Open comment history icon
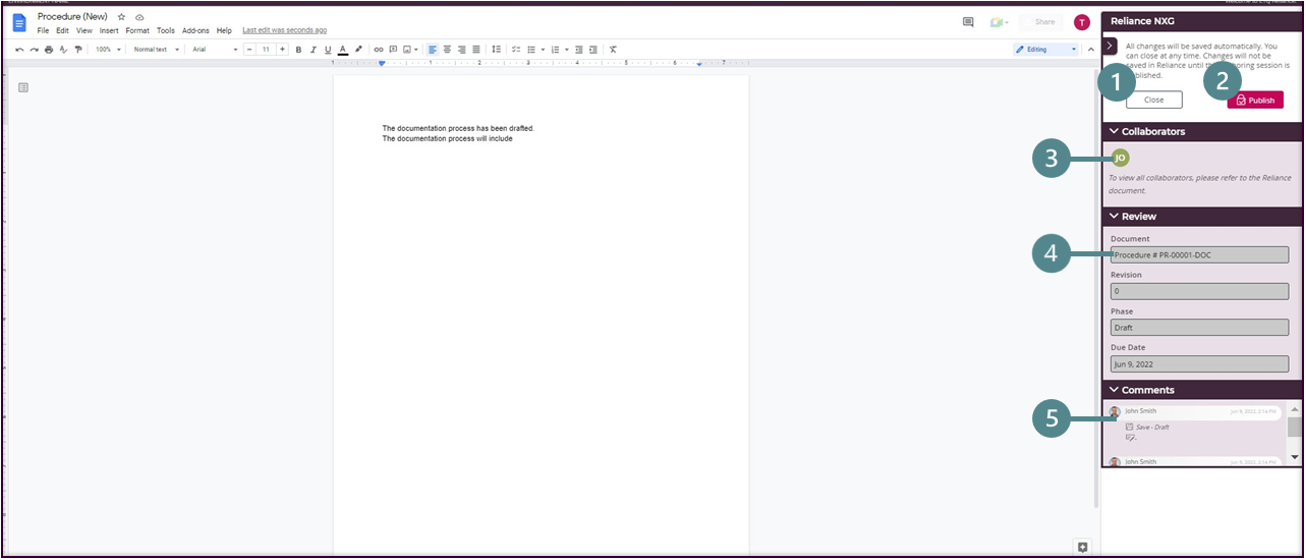The image size is (1306, 560). pos(967,22)
